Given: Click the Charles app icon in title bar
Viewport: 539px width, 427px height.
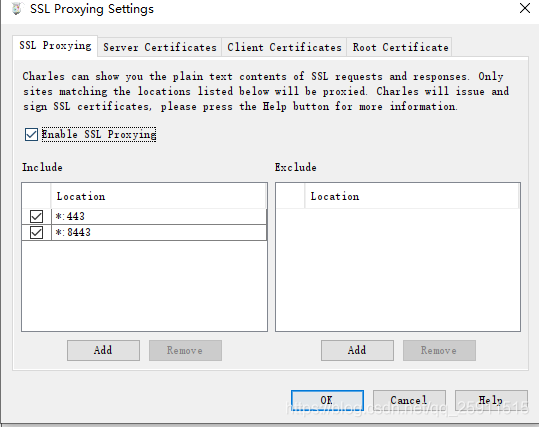Looking at the screenshot, I should pyautogui.click(x=16, y=9).
